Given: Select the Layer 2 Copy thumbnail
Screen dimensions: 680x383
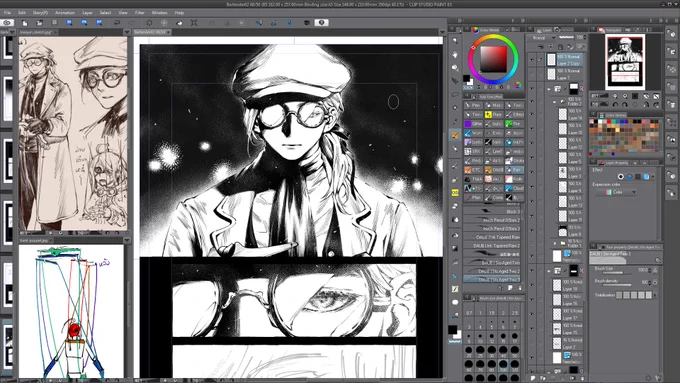Looking at the screenshot, I should (x=551, y=59).
